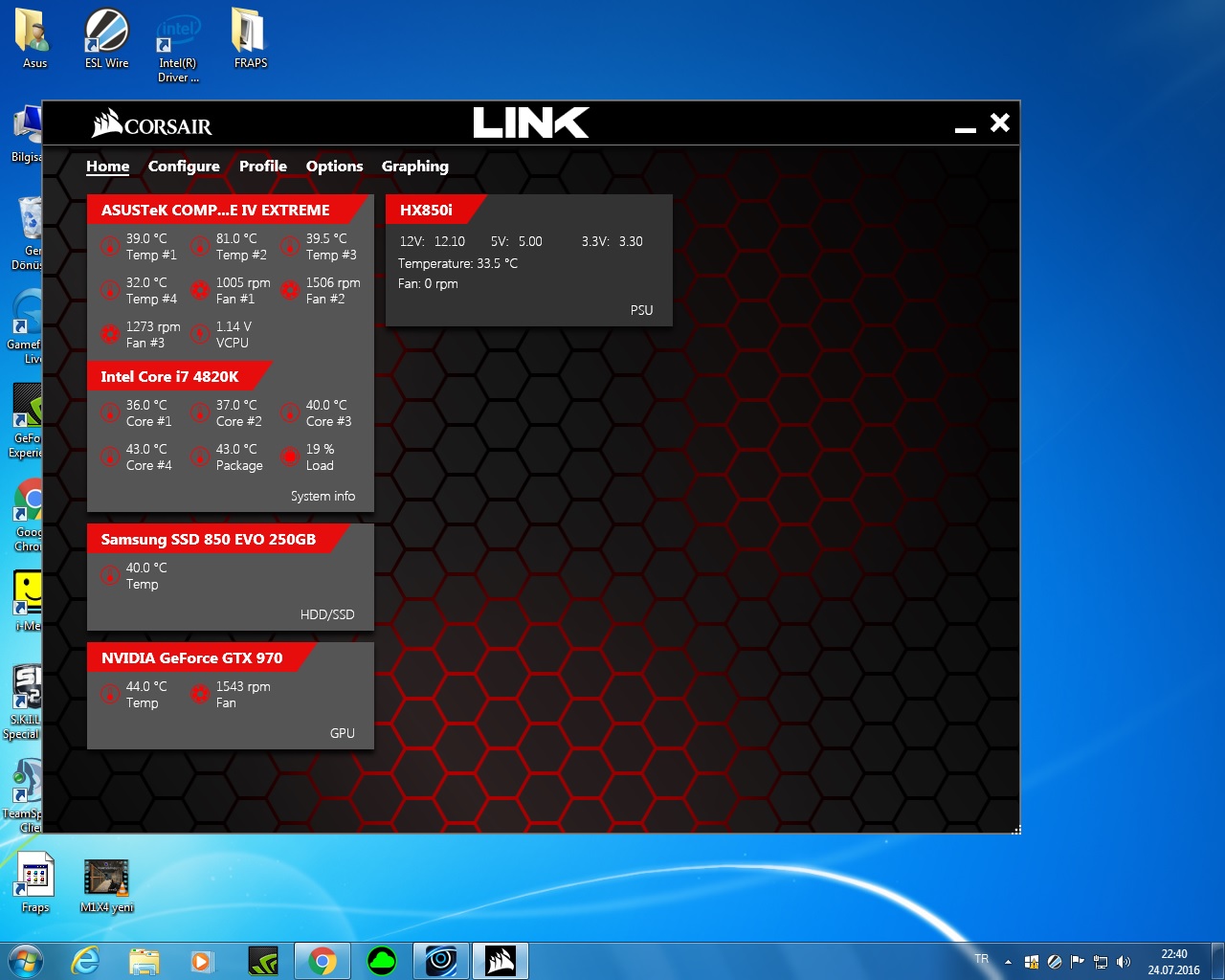Click the Corsair logo
The height and width of the screenshot is (980, 1225).
[152, 124]
